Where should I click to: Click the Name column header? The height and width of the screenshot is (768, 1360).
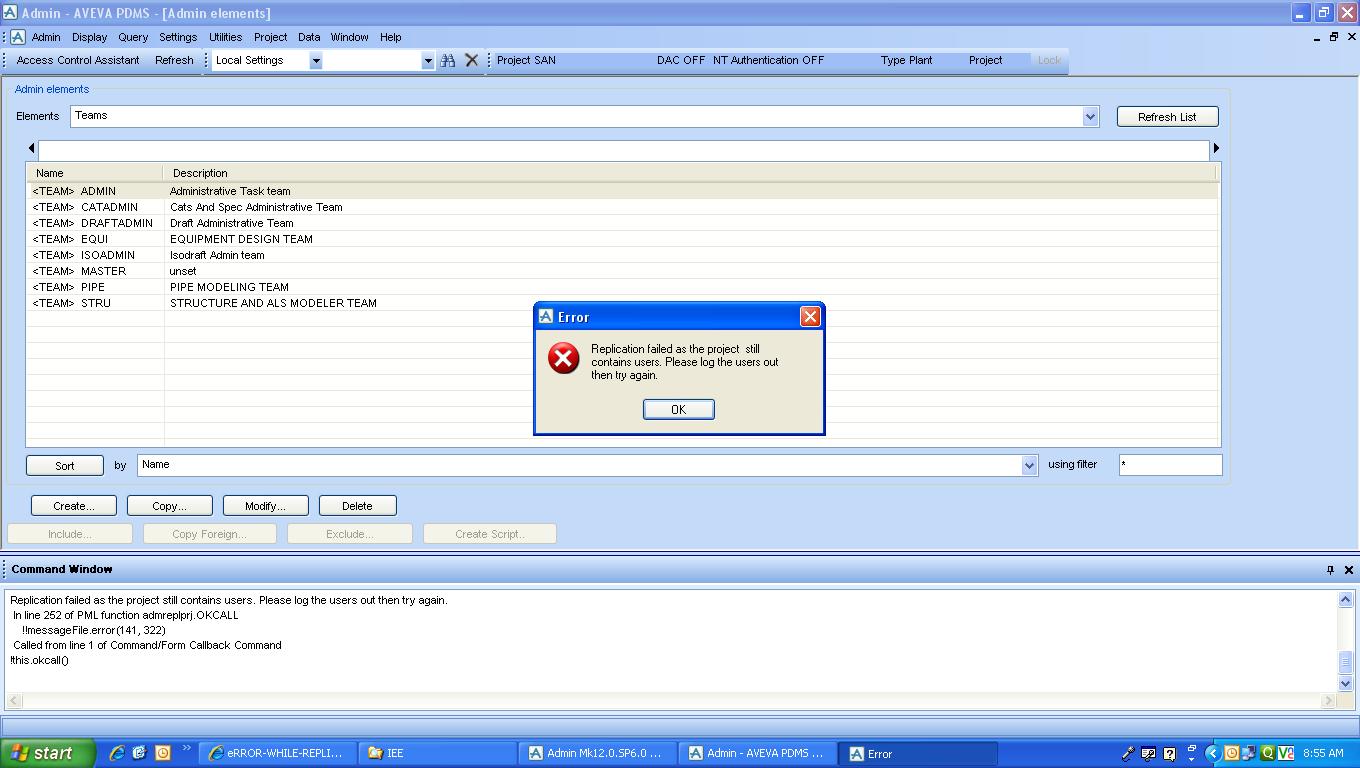click(x=95, y=173)
